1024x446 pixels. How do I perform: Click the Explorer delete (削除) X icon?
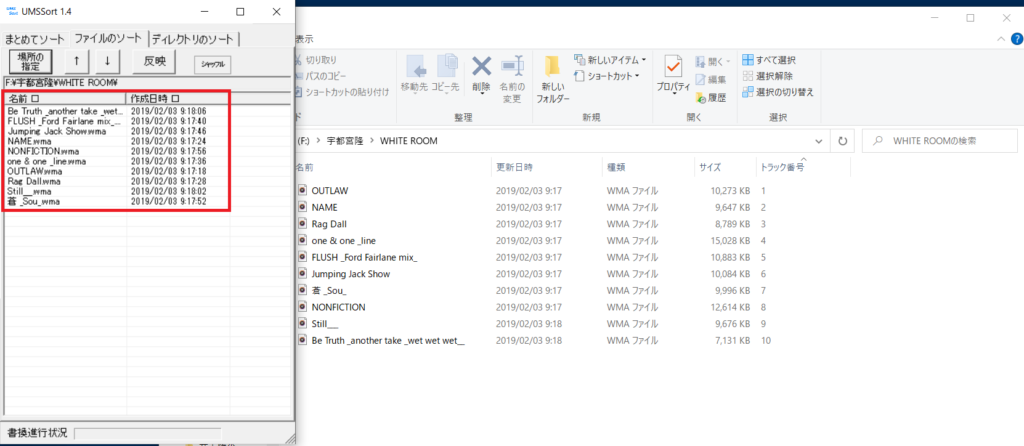click(481, 67)
